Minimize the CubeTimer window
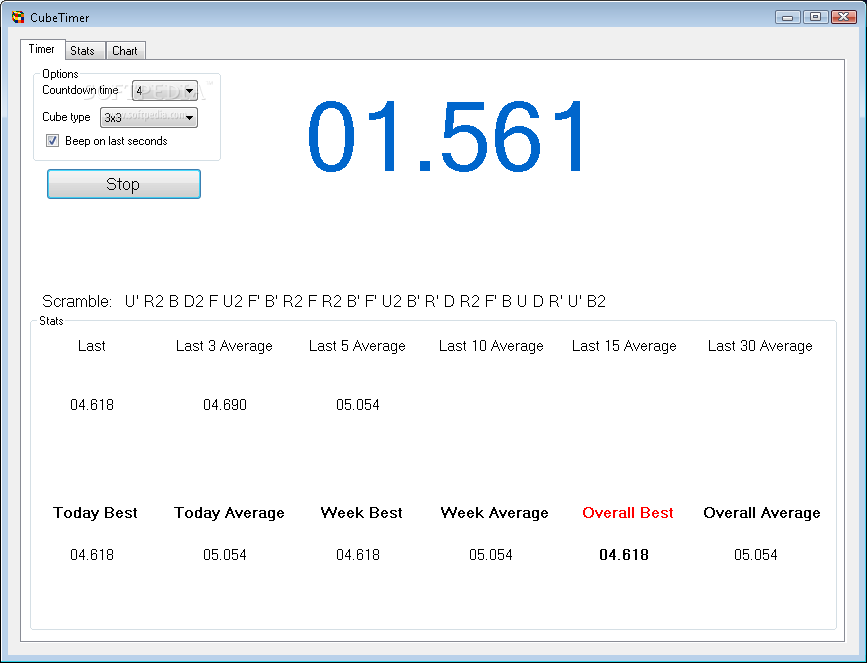The width and height of the screenshot is (867, 663). point(788,17)
